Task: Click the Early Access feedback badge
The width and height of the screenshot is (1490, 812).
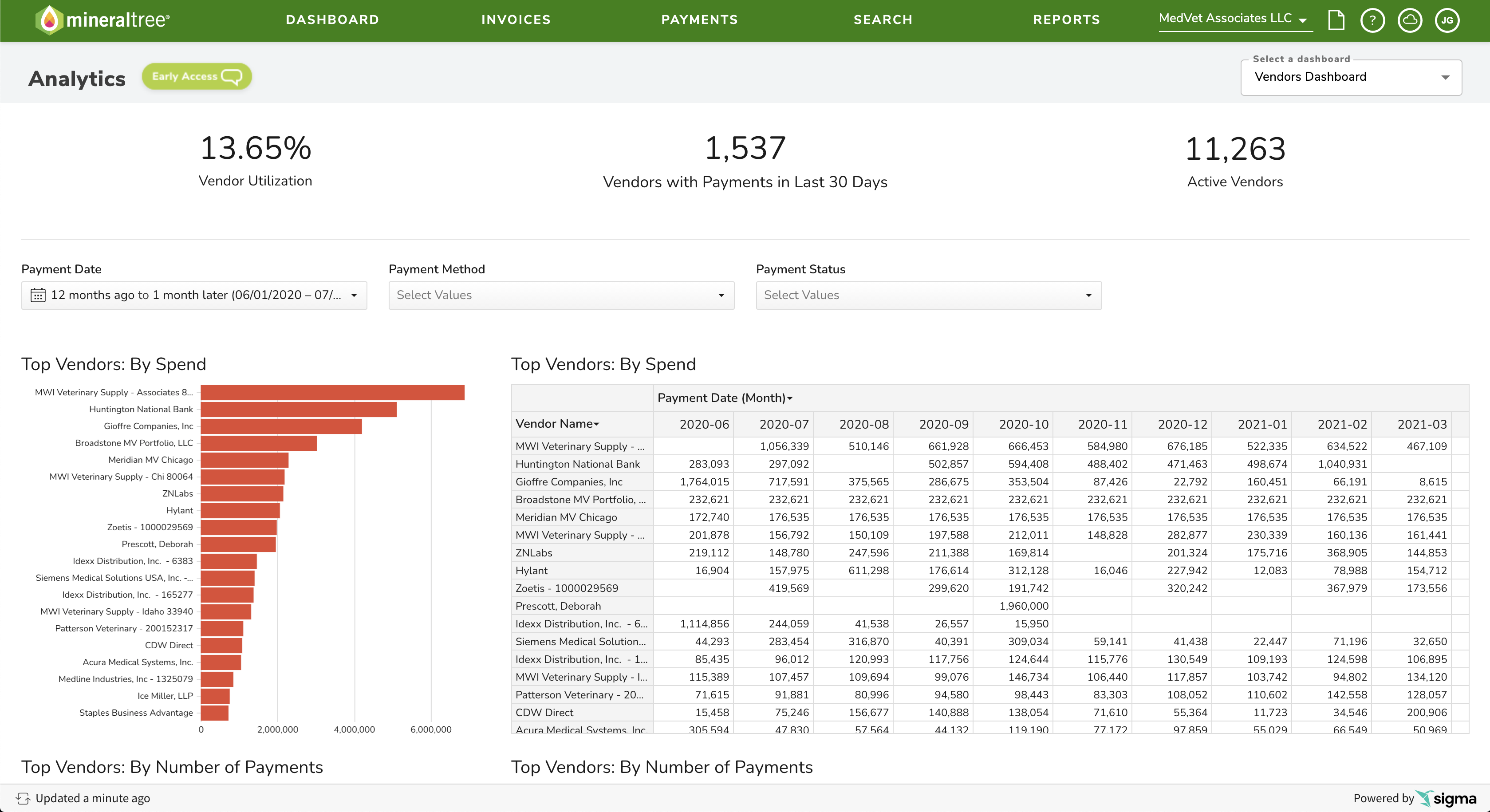Action: tap(197, 76)
